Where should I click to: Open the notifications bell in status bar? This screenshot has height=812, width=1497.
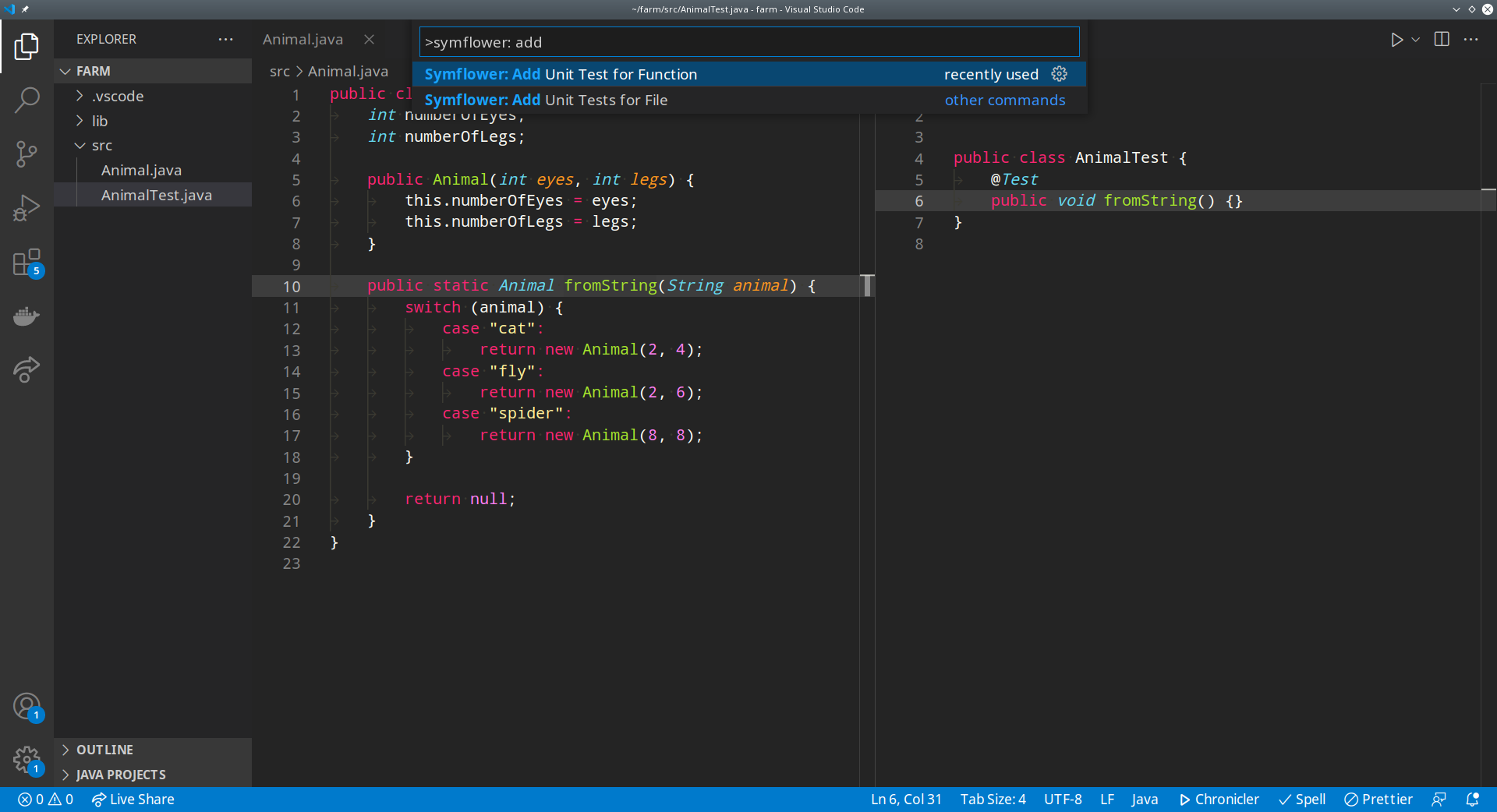click(1472, 800)
